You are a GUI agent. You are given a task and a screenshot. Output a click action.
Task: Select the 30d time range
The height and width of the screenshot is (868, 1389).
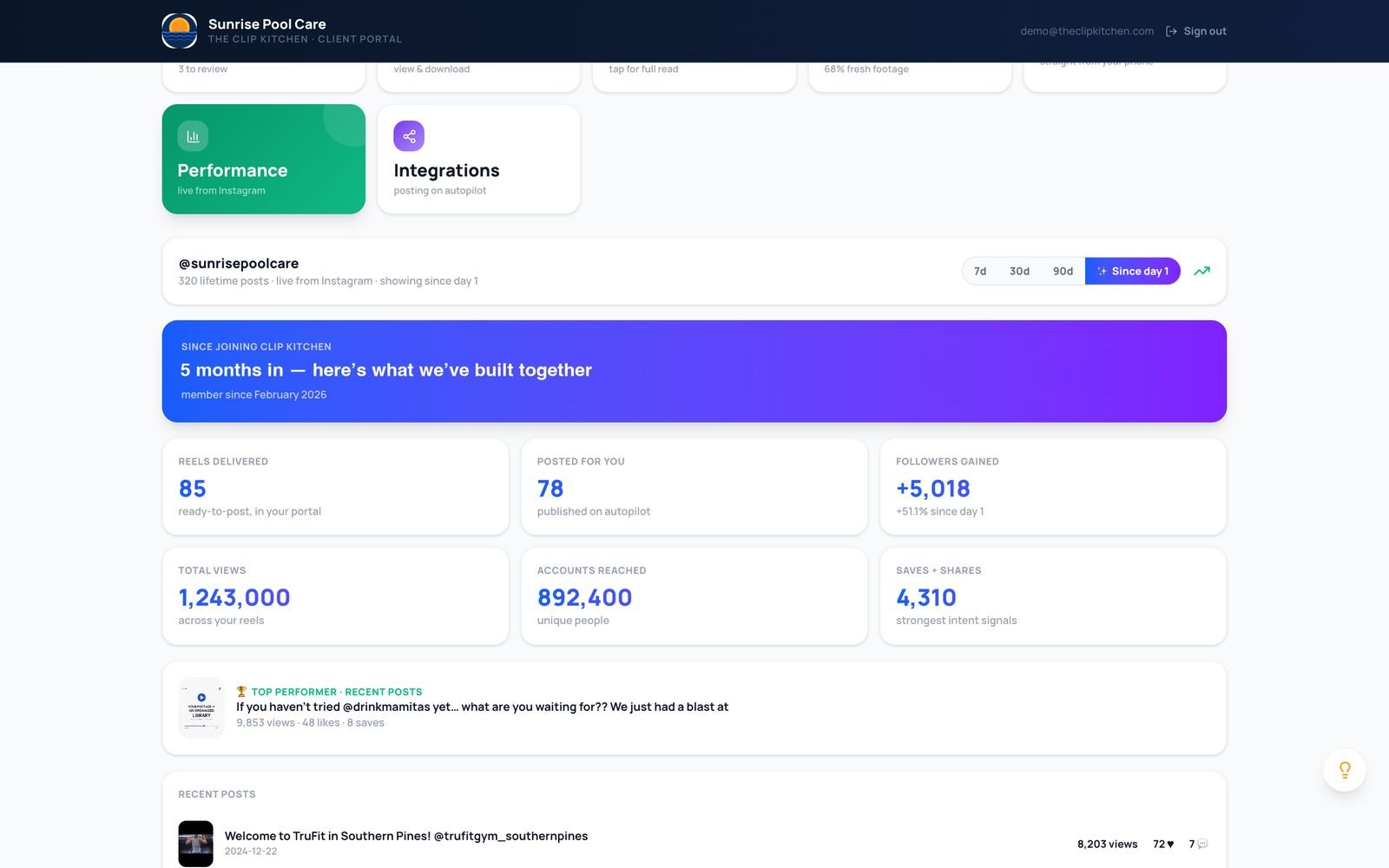[1019, 272]
